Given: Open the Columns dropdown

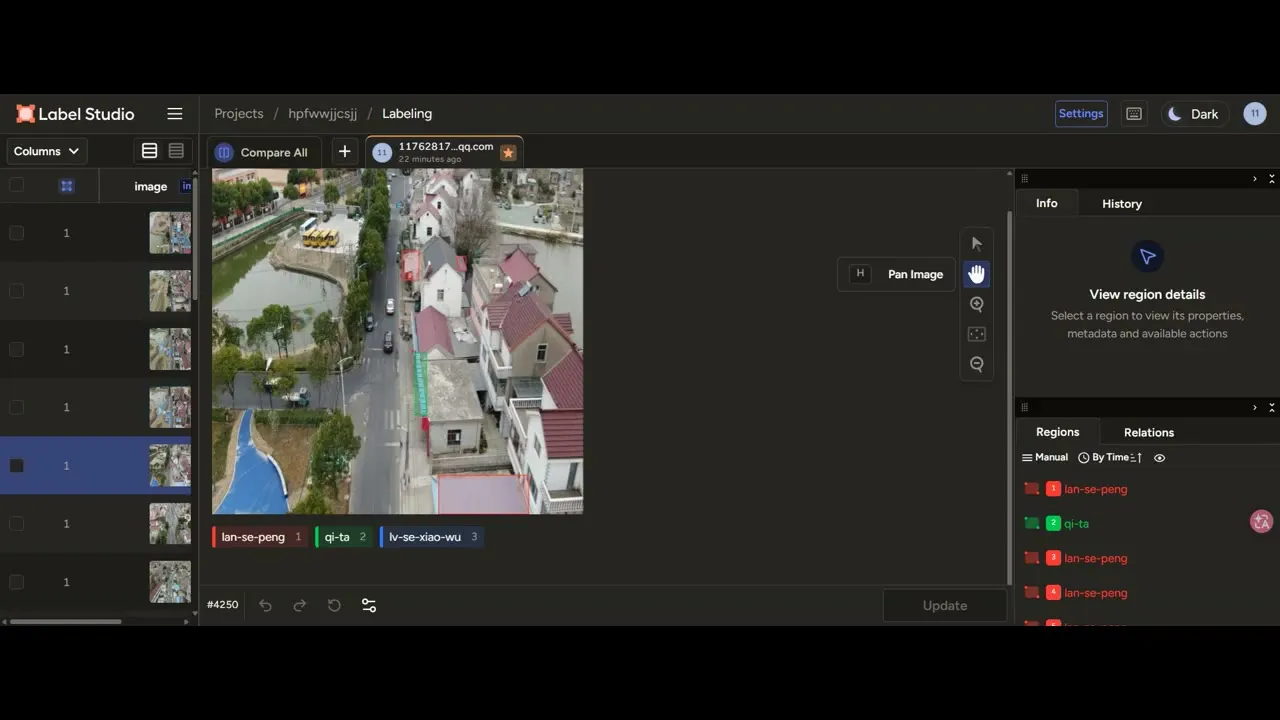Looking at the screenshot, I should point(47,152).
